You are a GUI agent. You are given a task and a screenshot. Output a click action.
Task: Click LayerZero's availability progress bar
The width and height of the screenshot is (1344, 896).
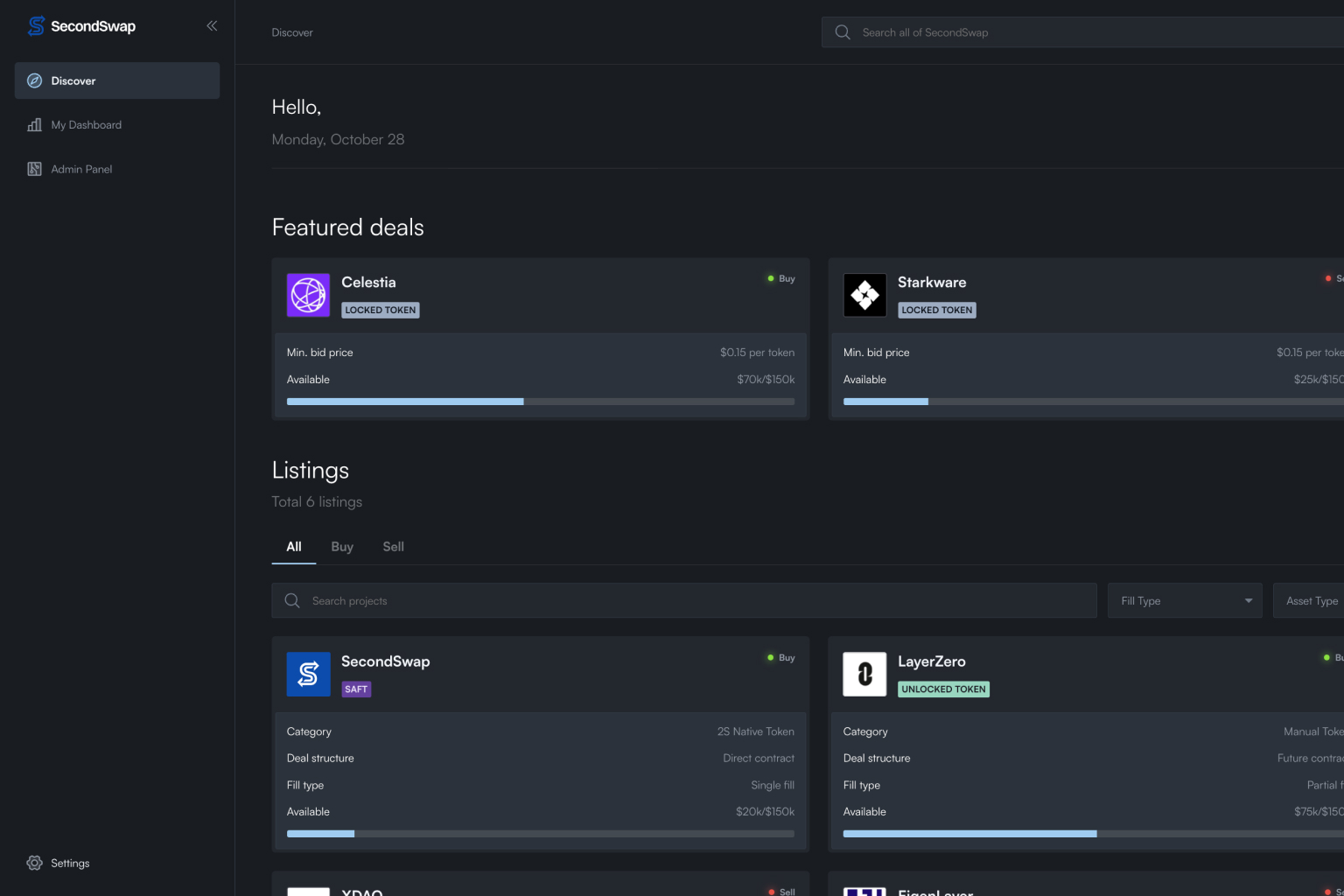coord(1094,834)
